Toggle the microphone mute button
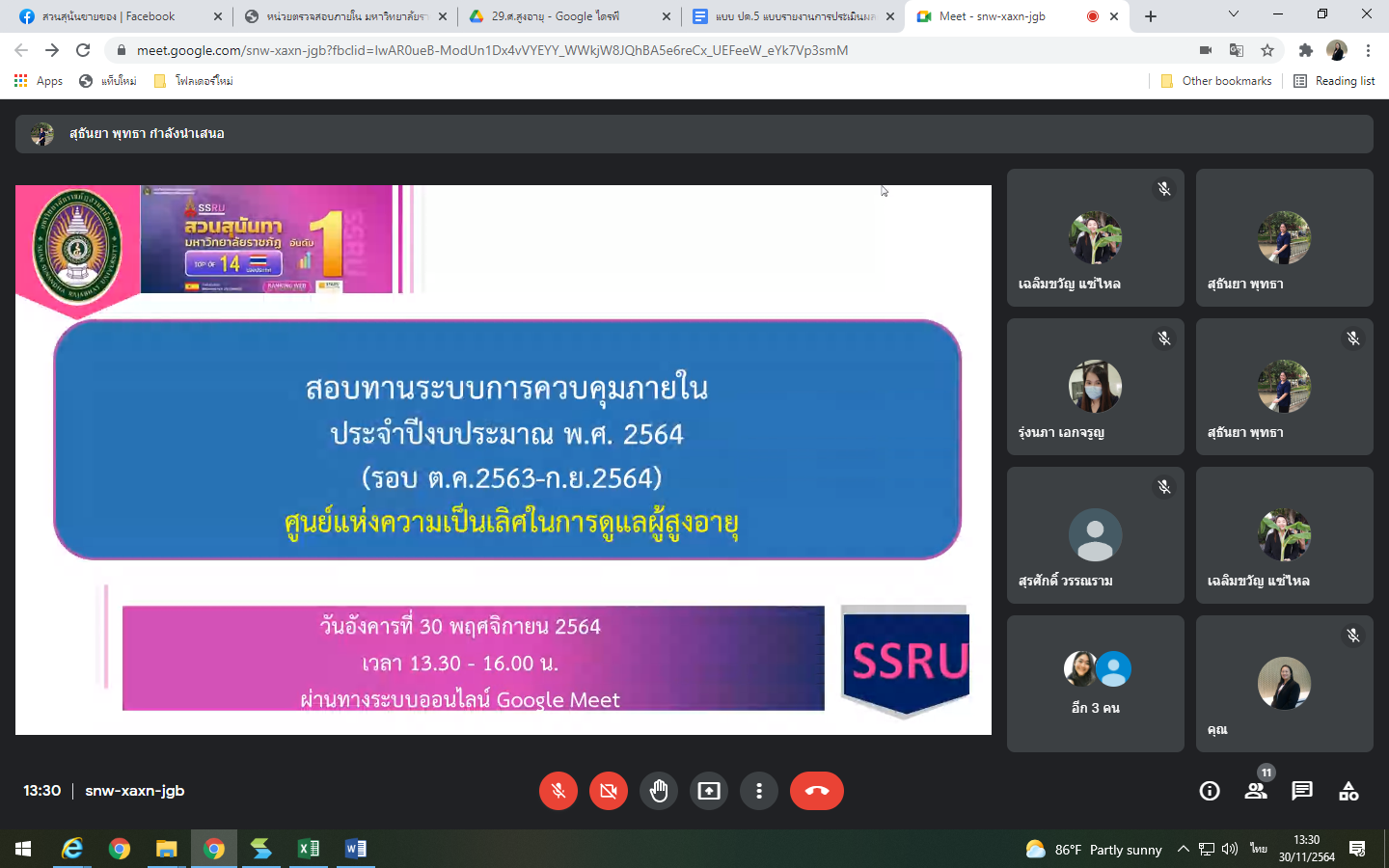The height and width of the screenshot is (868, 1389). coord(558,791)
